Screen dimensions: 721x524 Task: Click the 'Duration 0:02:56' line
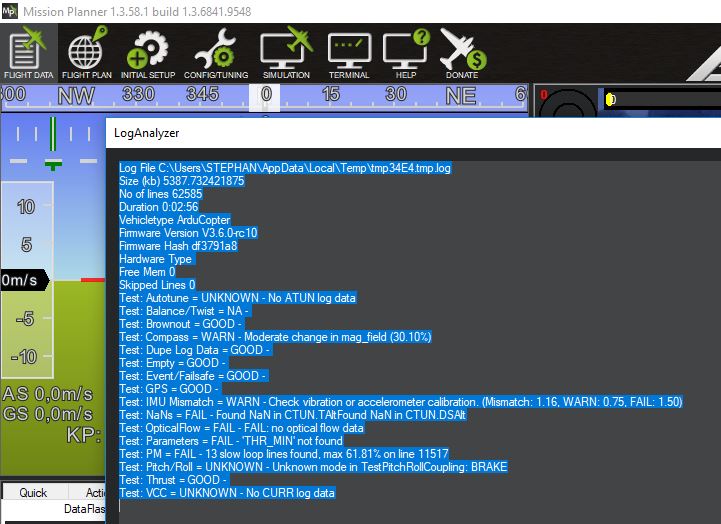tap(159, 207)
